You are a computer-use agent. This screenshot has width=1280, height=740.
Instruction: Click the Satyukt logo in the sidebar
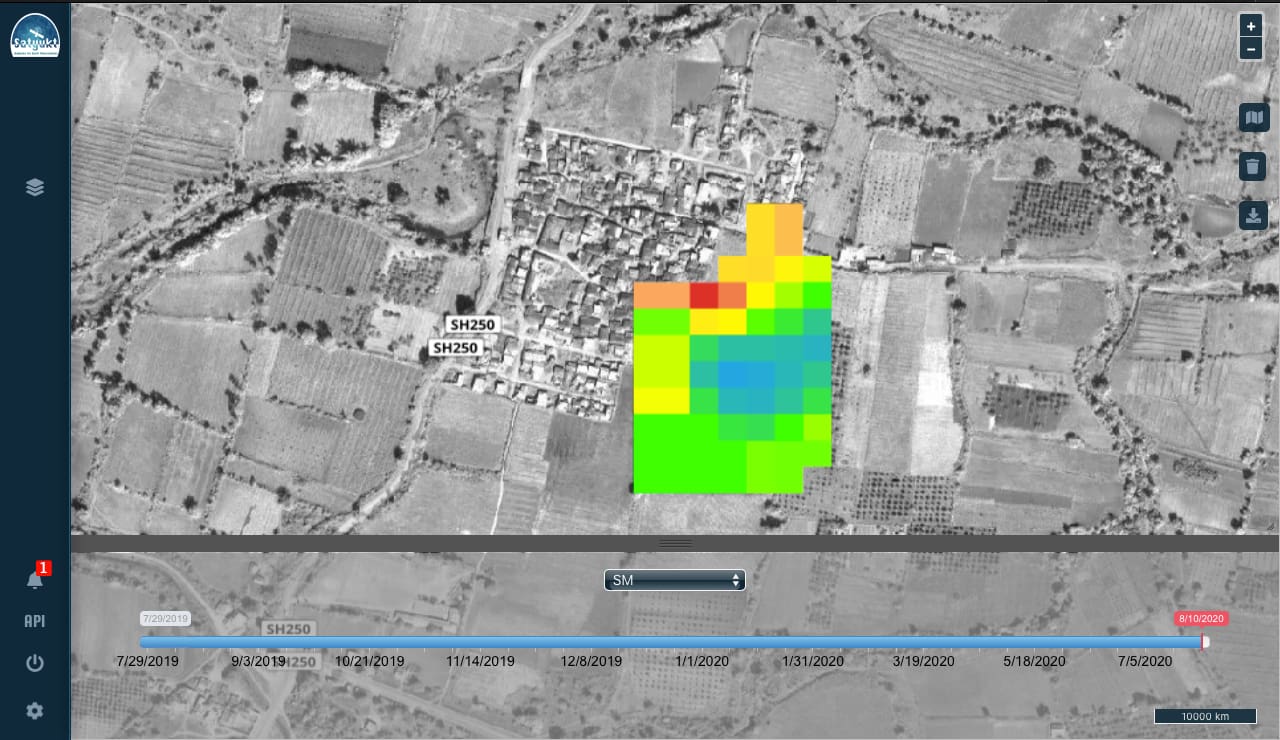coord(34,36)
